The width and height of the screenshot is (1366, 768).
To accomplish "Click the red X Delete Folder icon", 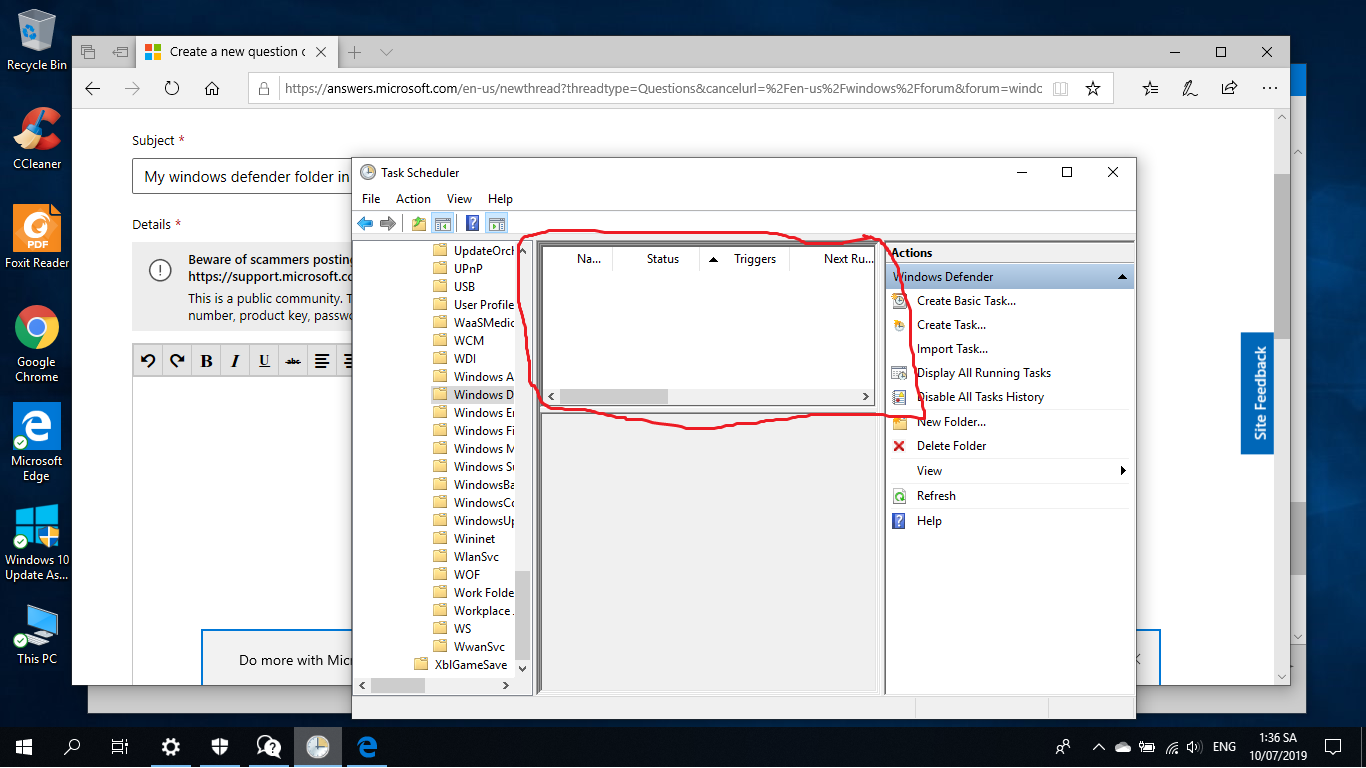I will click(x=899, y=446).
